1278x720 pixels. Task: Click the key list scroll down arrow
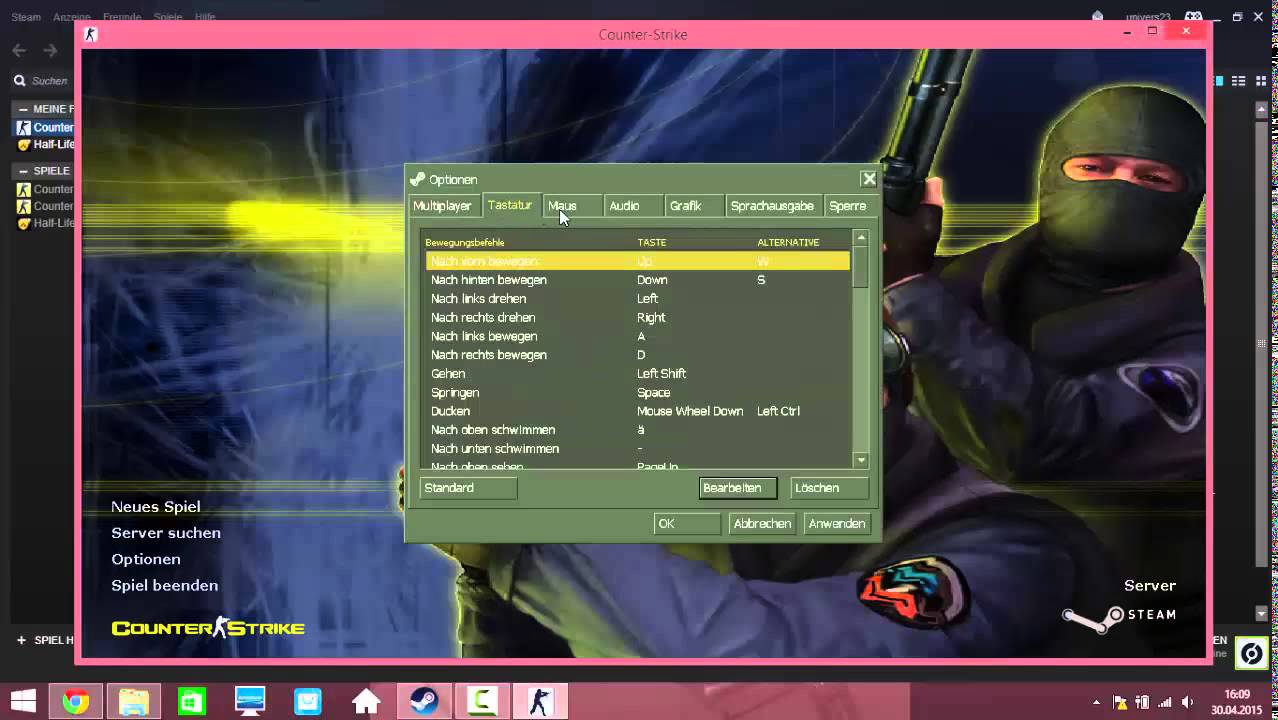tap(861, 460)
